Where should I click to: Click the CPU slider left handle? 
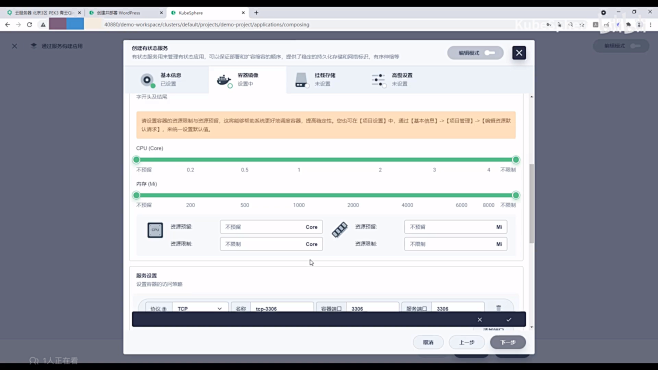pos(136,160)
